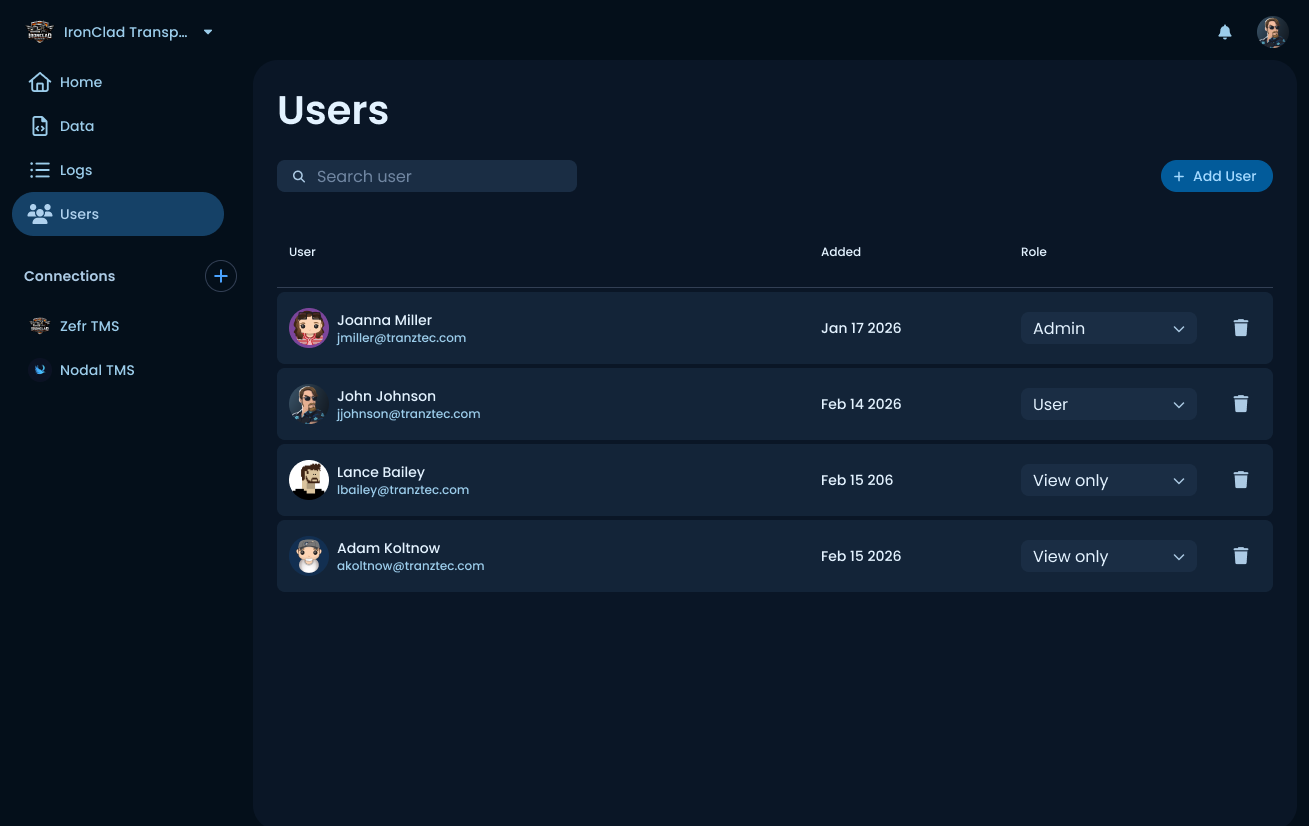The height and width of the screenshot is (826, 1309).
Task: Open John Johnson's User role dropdown
Action: 1109,404
